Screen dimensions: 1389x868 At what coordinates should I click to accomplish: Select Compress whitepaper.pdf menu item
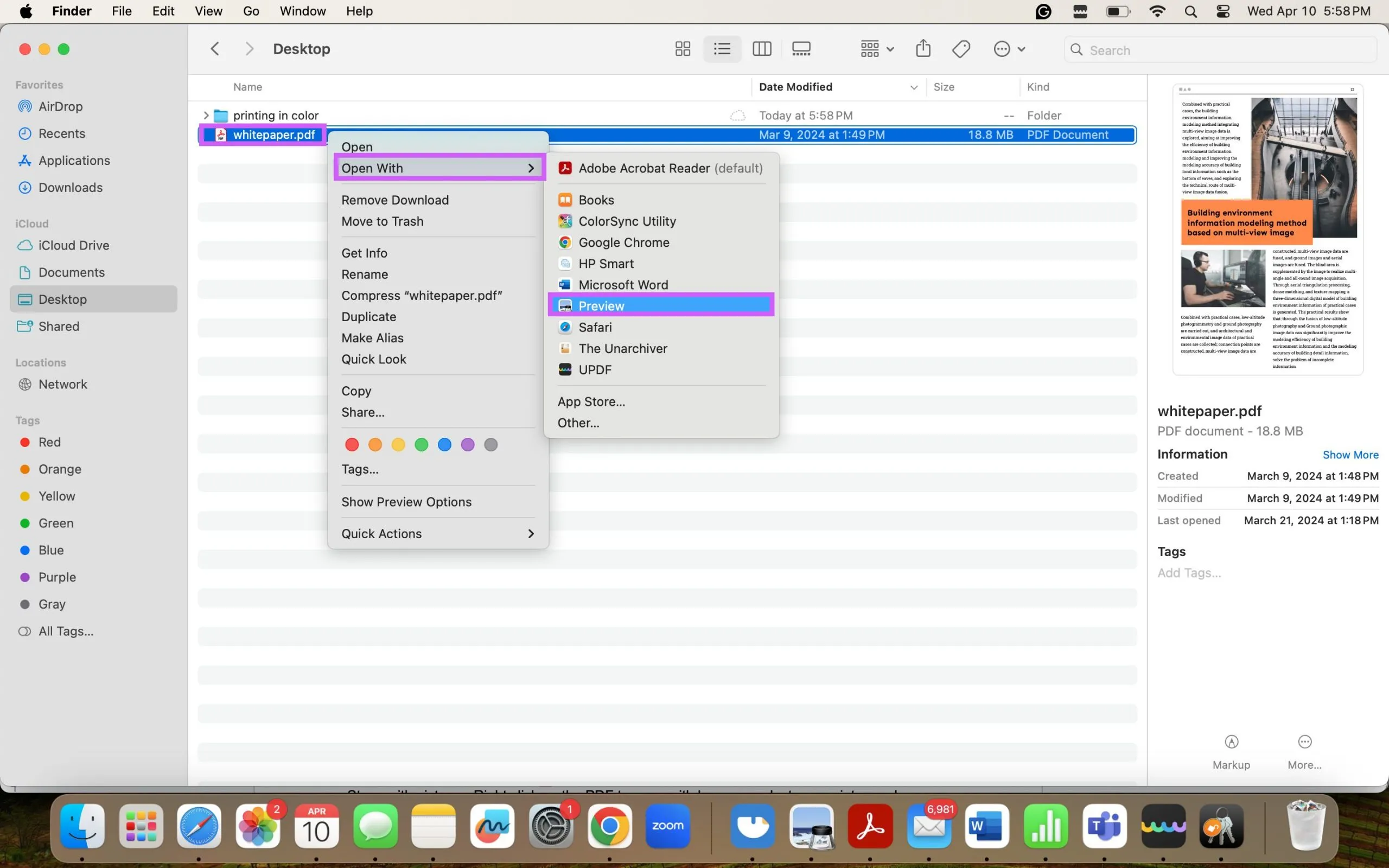[421, 295]
